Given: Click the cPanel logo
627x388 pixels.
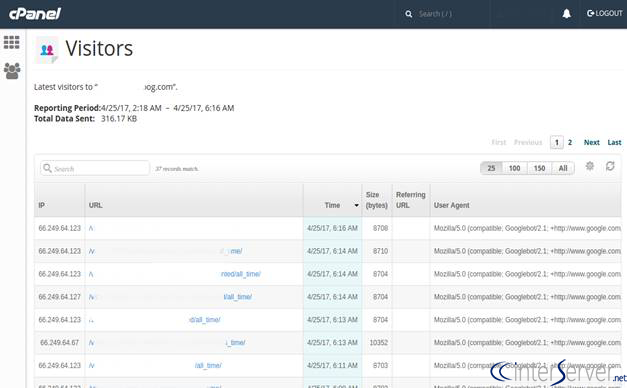Looking at the screenshot, I should [35, 14].
